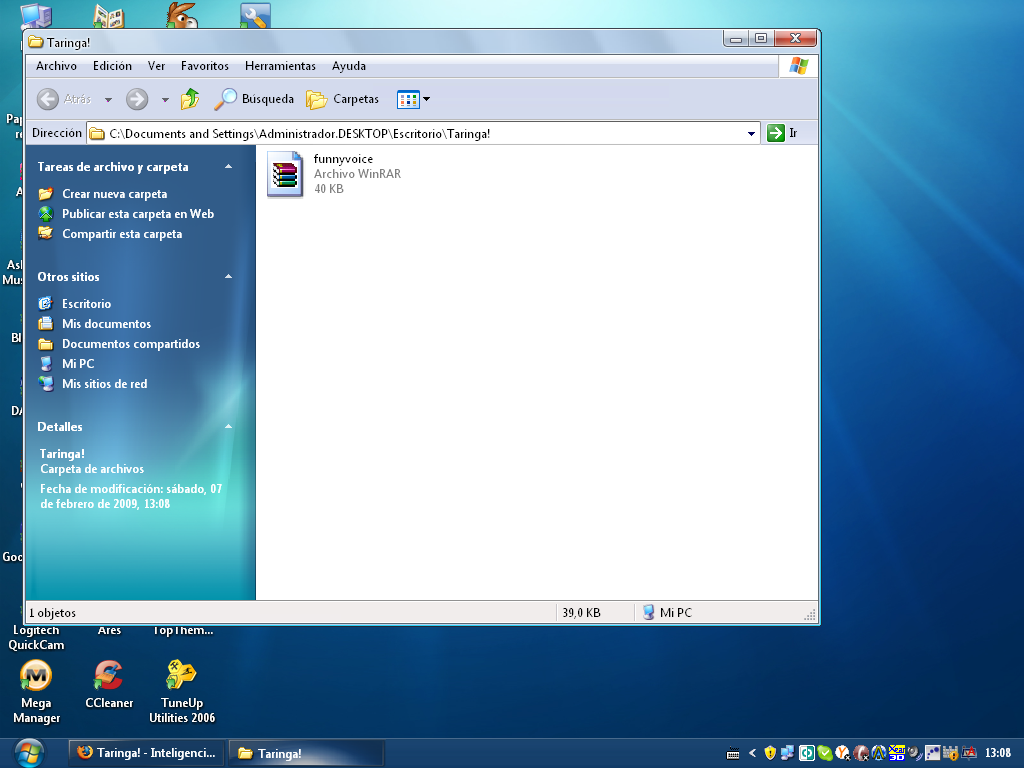
Task: Open the Herramientas menu
Action: click(x=280, y=66)
